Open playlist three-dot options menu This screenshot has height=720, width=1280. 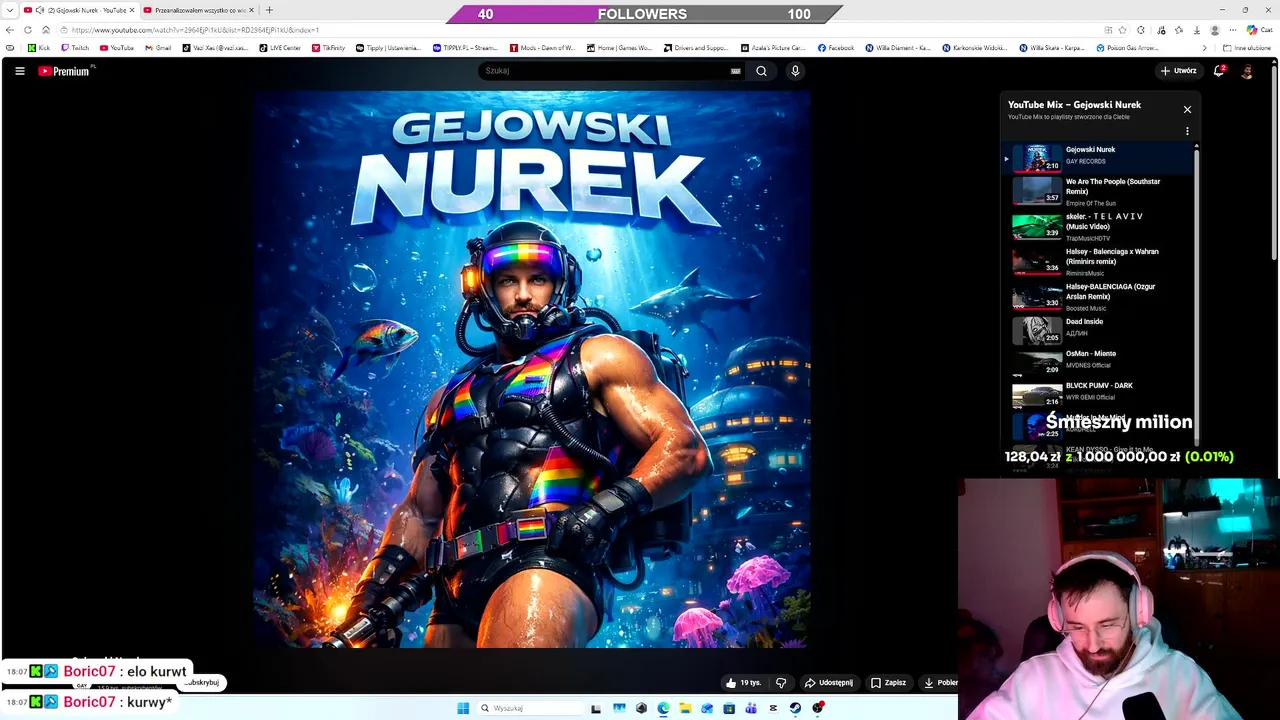(1187, 131)
